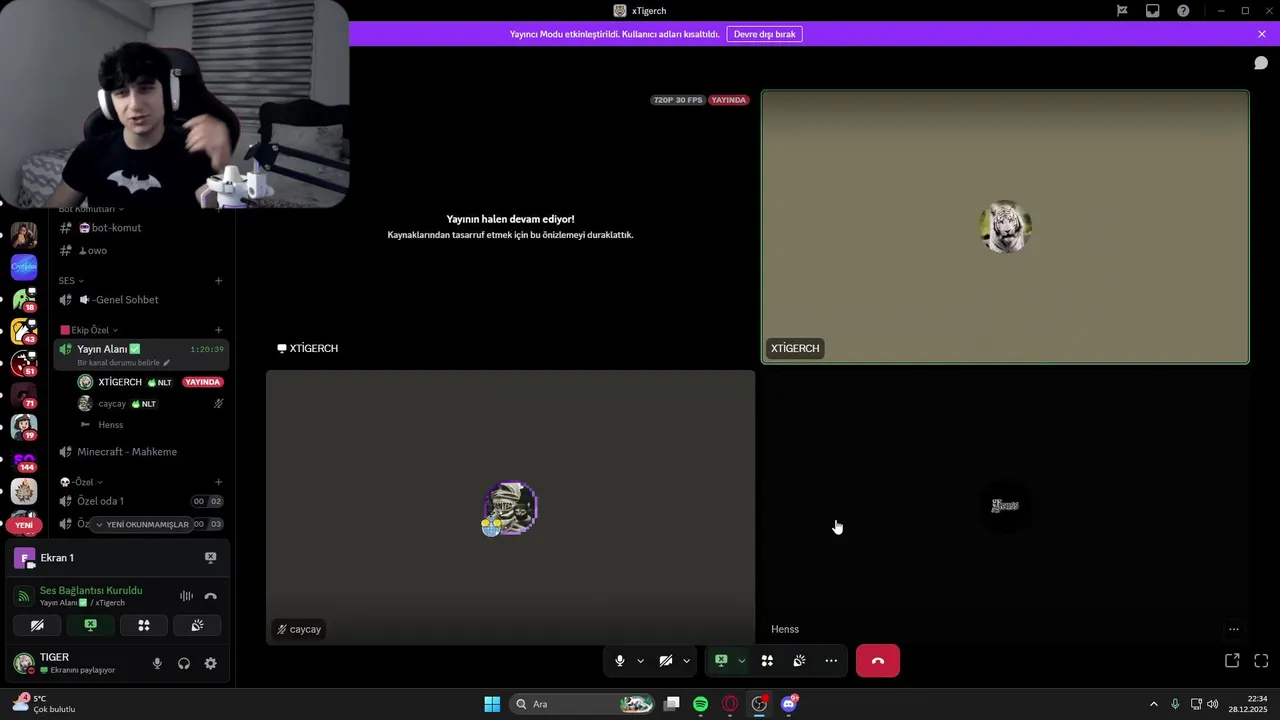Pop out the call into separate window
The image size is (1280, 720).
coord(1232,661)
